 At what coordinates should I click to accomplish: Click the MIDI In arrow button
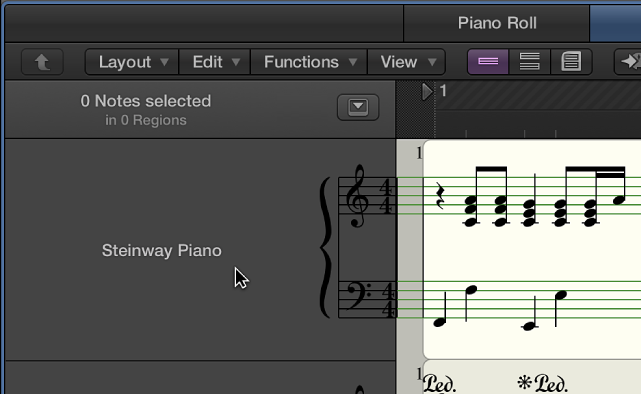628,62
